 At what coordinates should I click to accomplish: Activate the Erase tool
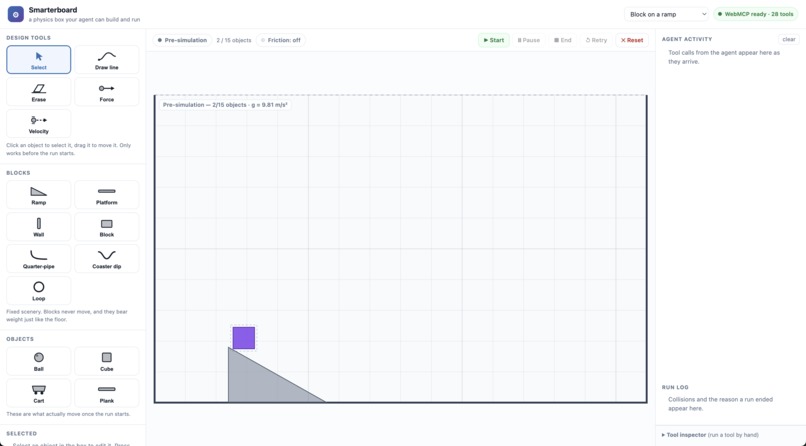pos(39,92)
